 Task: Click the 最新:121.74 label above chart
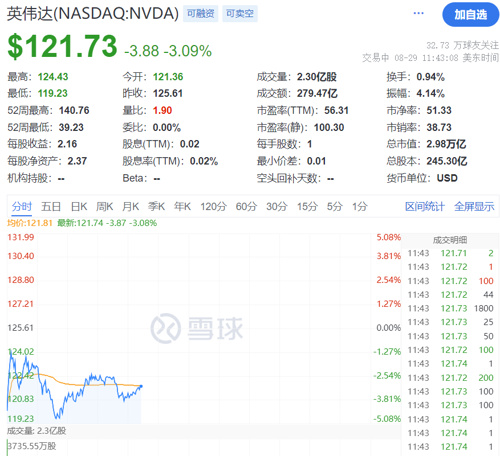point(107,223)
